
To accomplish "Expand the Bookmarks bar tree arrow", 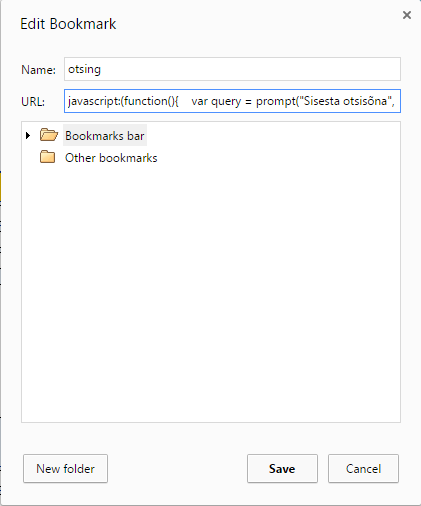I will (28, 135).
